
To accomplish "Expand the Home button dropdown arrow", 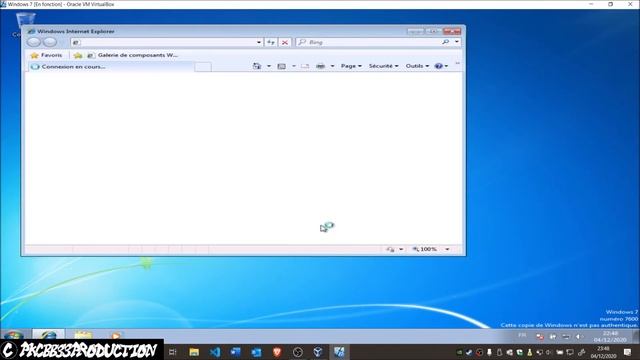I will [269, 66].
